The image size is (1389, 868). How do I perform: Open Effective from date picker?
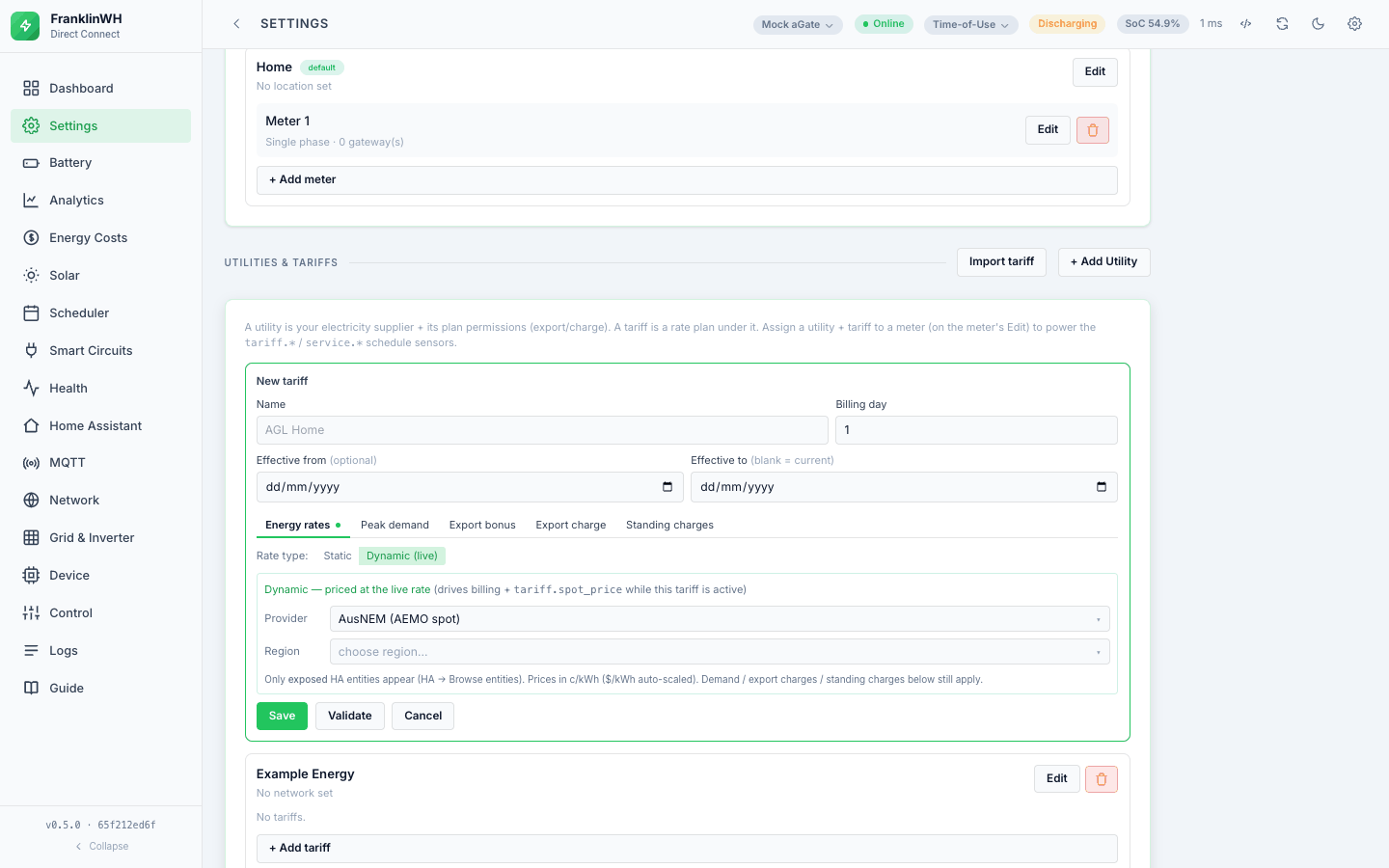tap(667, 487)
